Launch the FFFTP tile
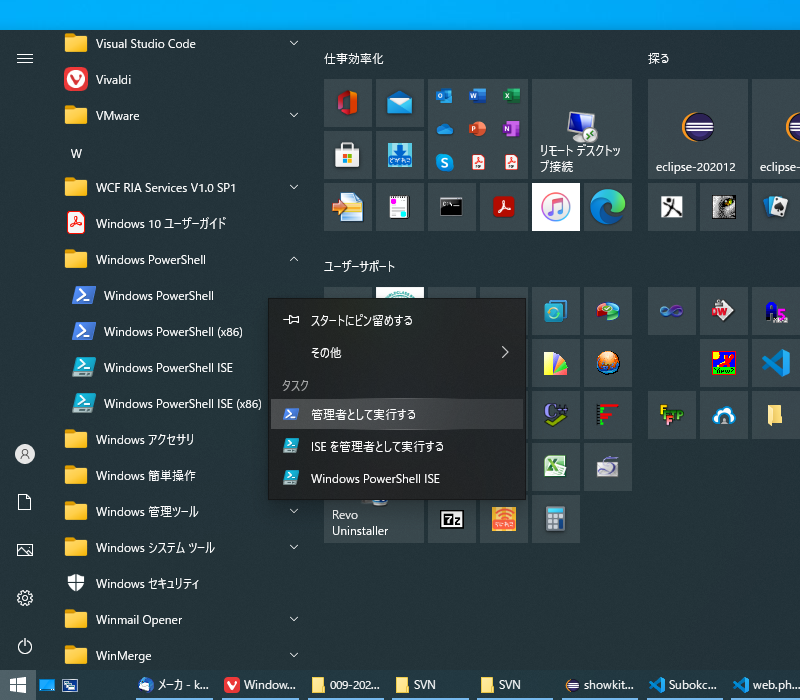The height and width of the screenshot is (700, 800). [671, 415]
